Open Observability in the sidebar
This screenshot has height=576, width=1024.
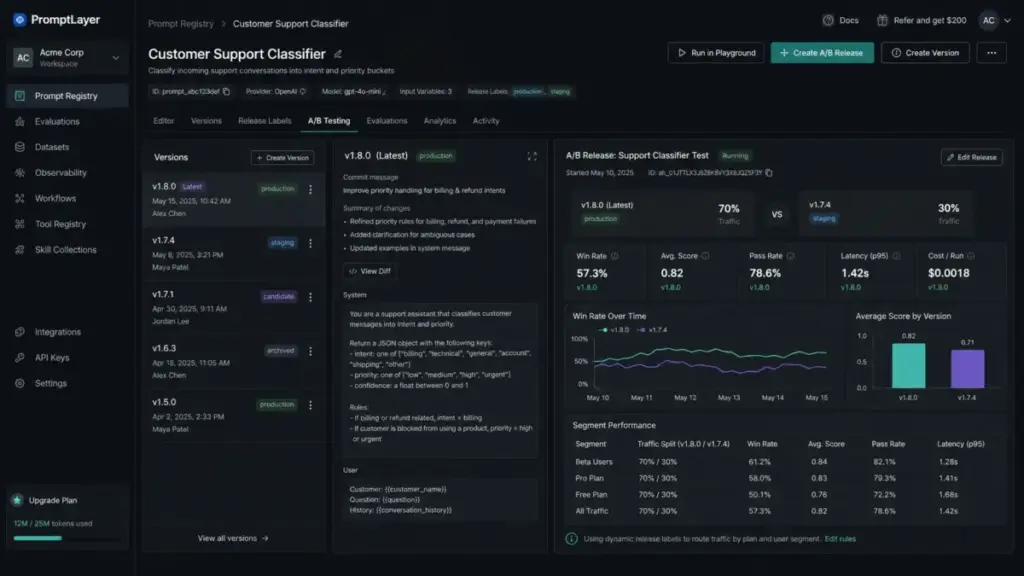click(x=67, y=172)
